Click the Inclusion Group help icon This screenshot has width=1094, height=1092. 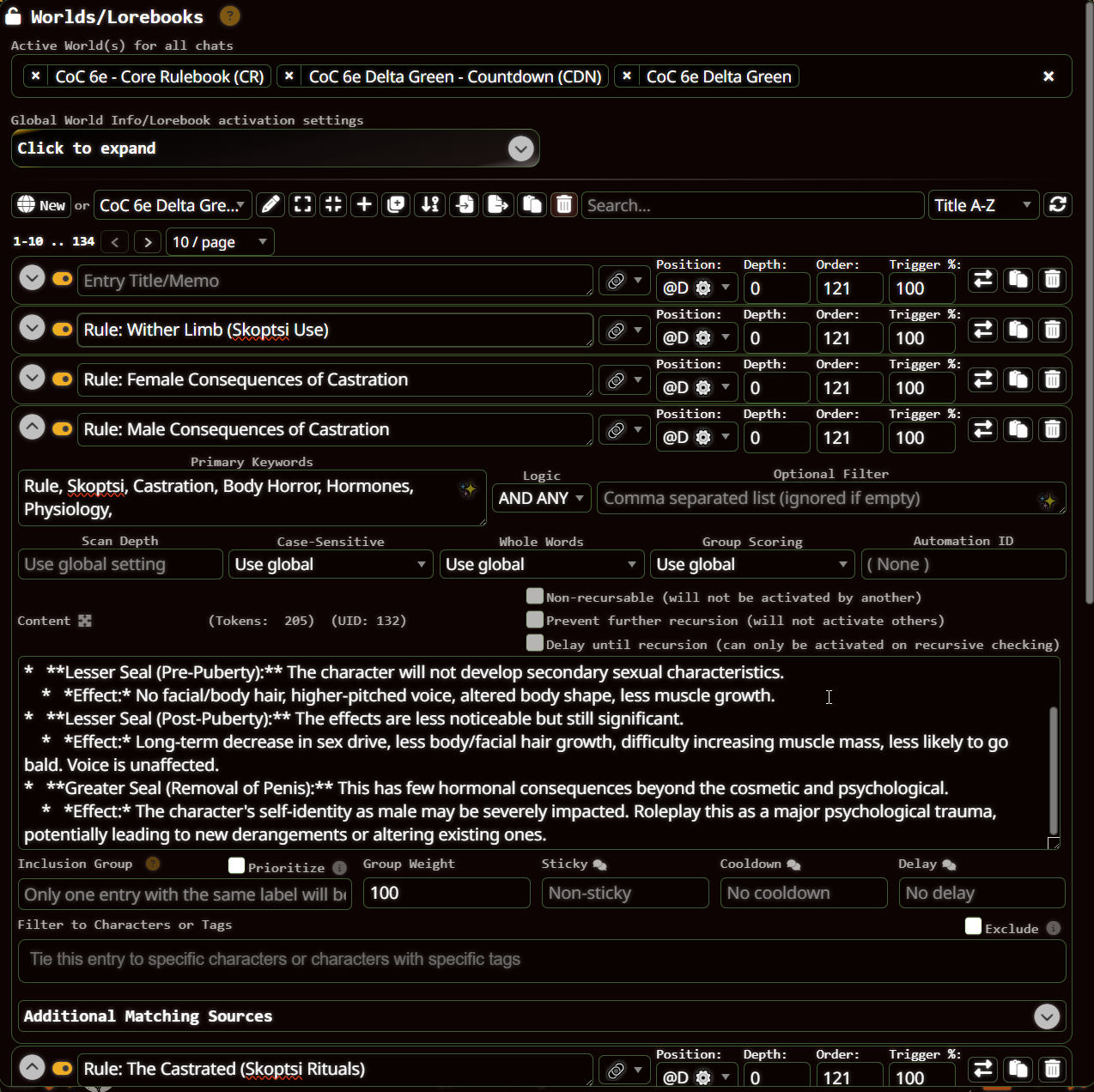pyautogui.click(x=153, y=864)
